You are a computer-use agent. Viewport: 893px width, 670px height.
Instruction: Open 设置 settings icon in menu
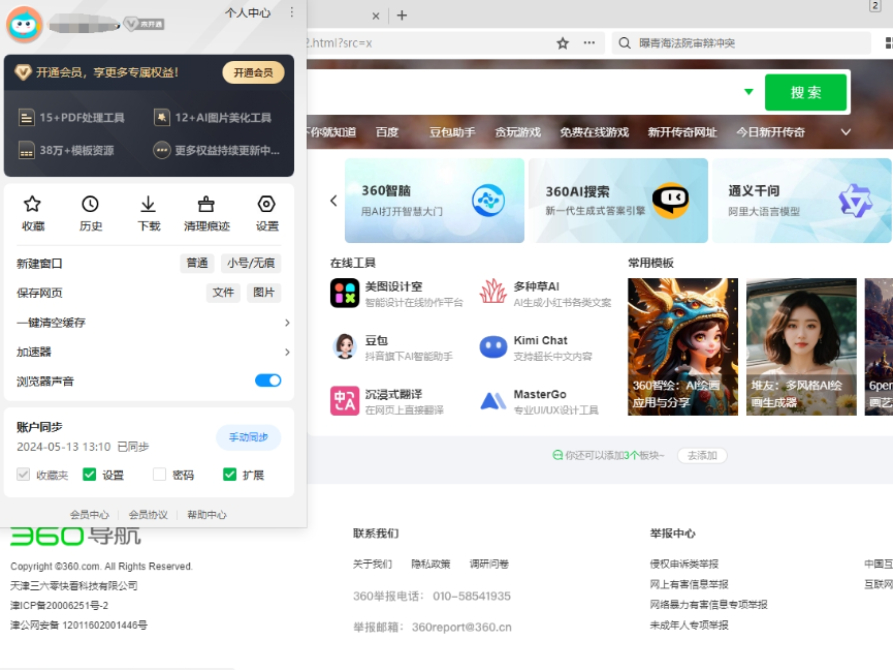pyautogui.click(x=267, y=204)
